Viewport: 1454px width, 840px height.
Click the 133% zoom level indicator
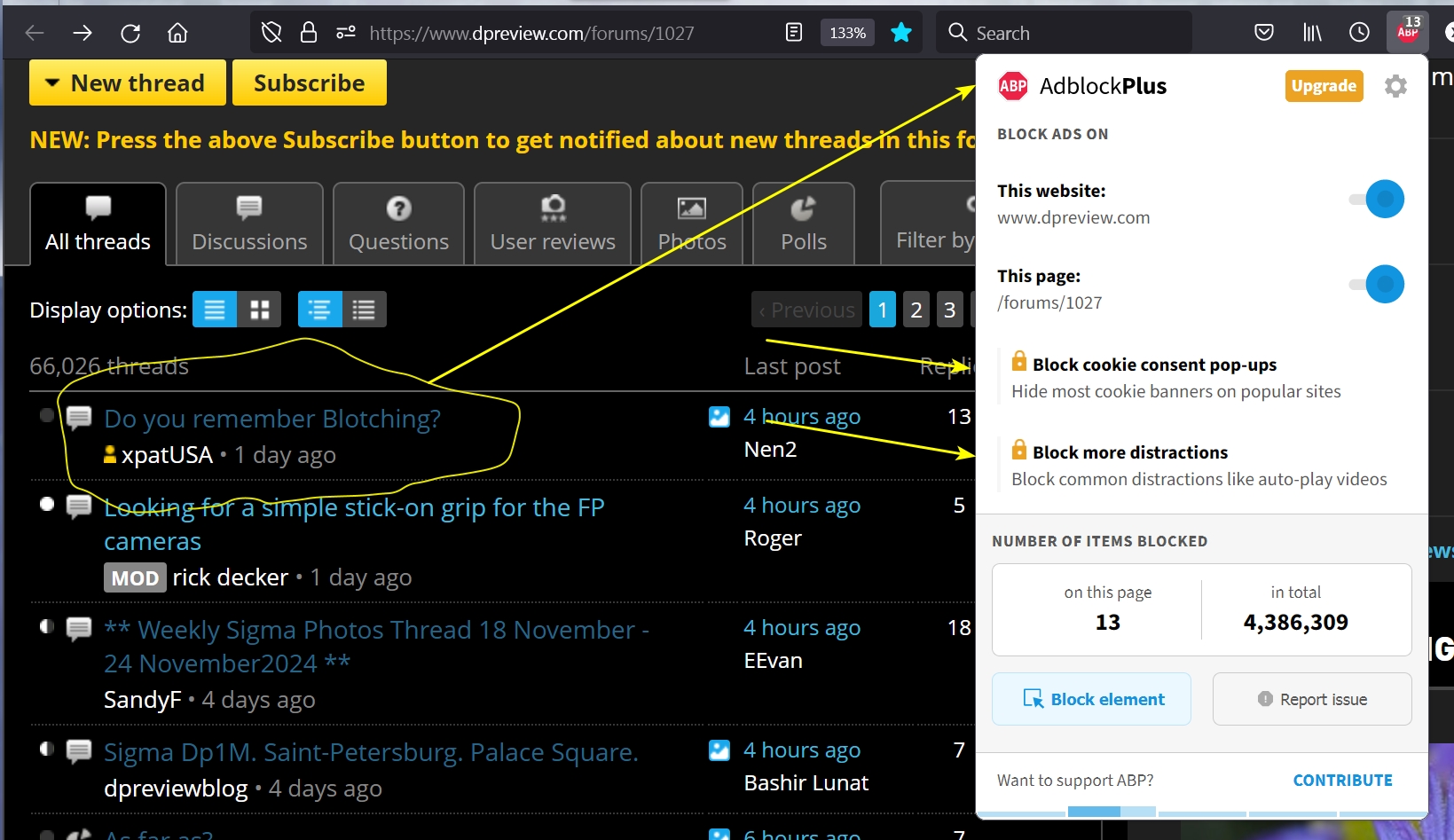coord(847,33)
